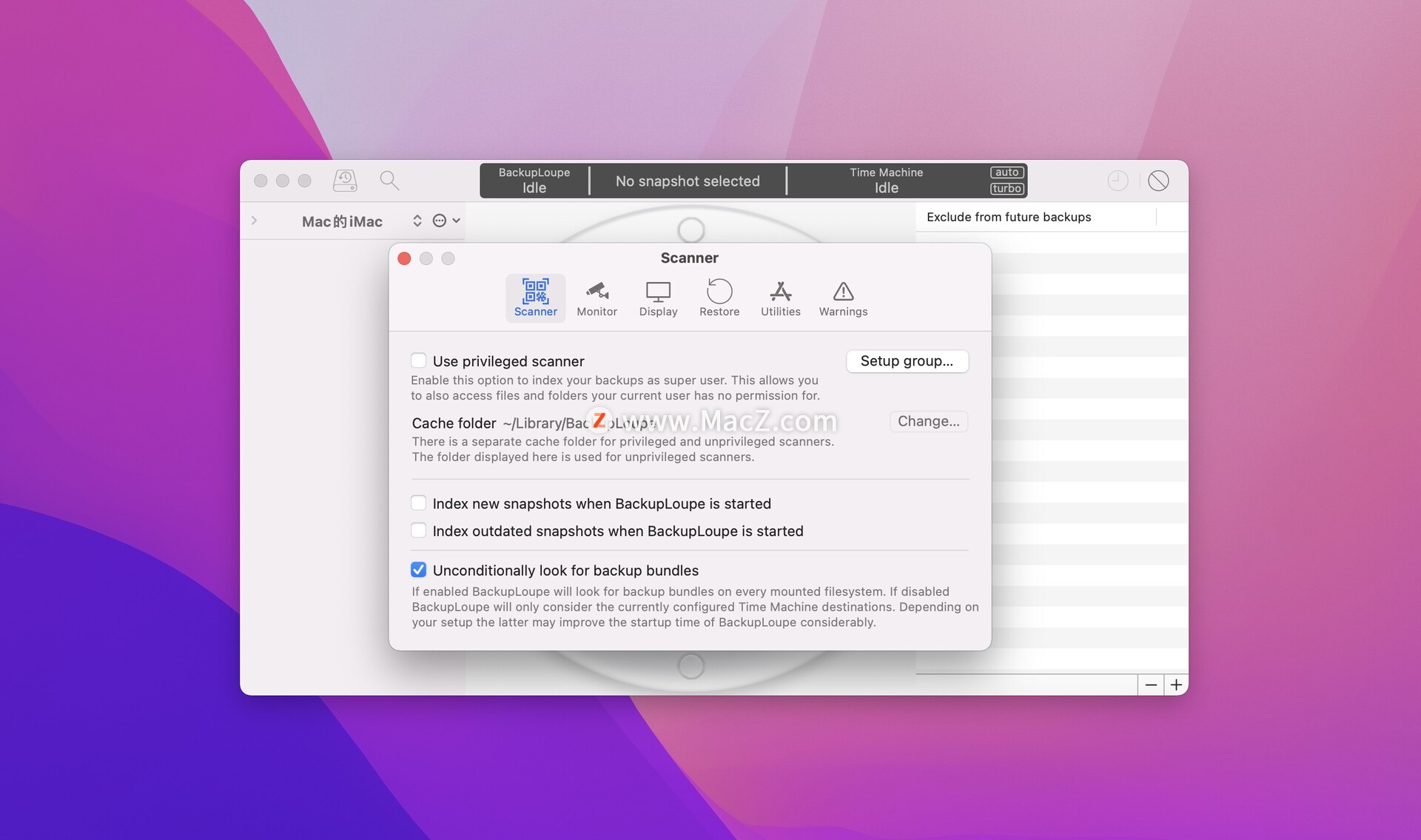1421x840 pixels.
Task: Open the Scanner preferences tab
Action: click(x=535, y=298)
